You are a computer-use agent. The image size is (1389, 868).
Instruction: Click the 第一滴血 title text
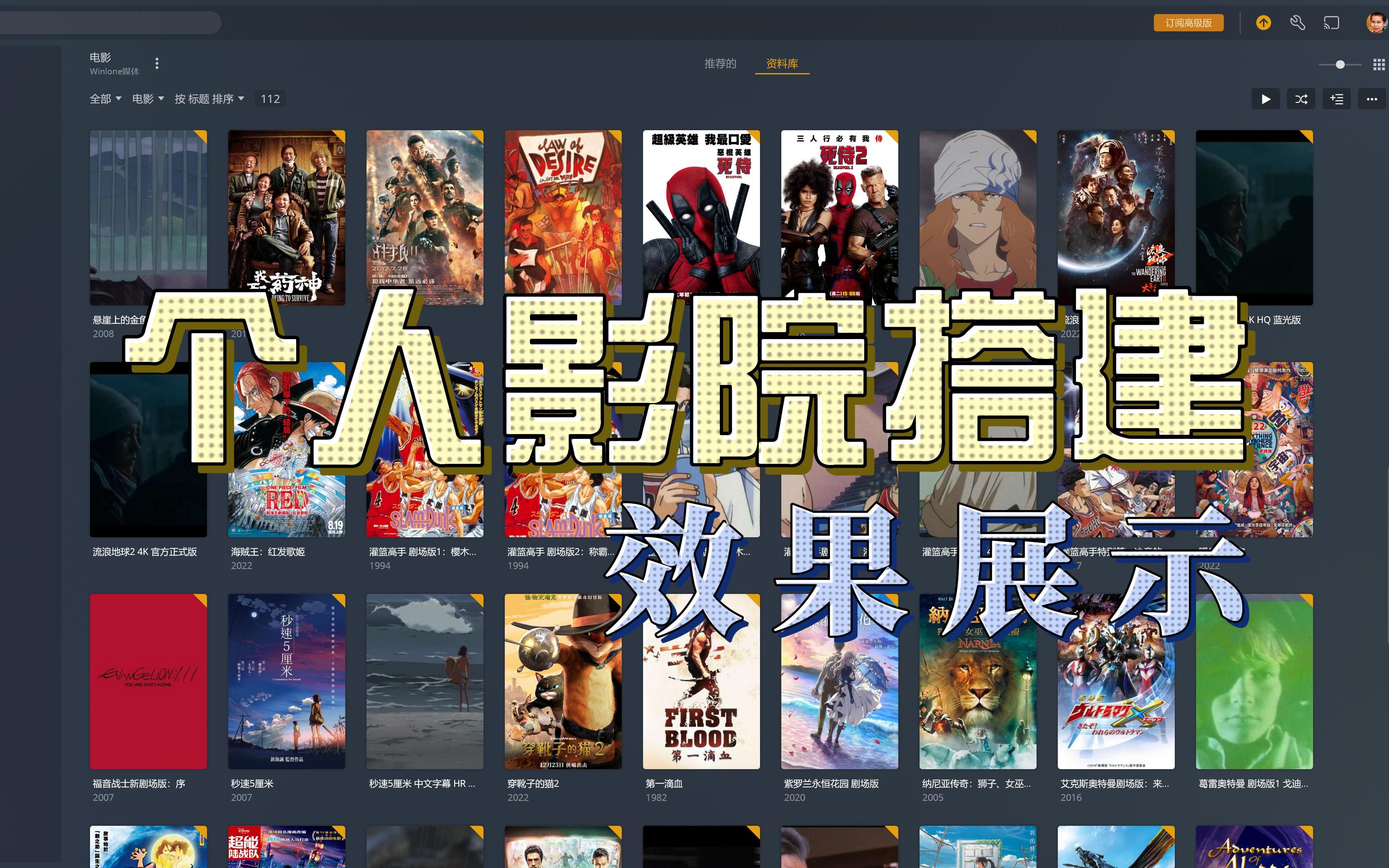(x=664, y=784)
